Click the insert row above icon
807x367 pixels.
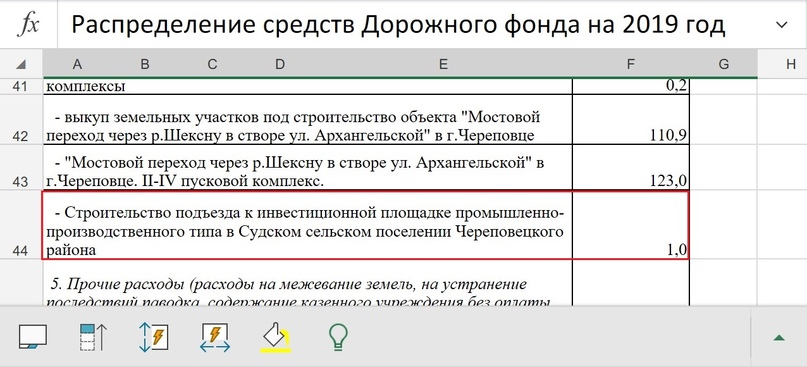coord(93,337)
